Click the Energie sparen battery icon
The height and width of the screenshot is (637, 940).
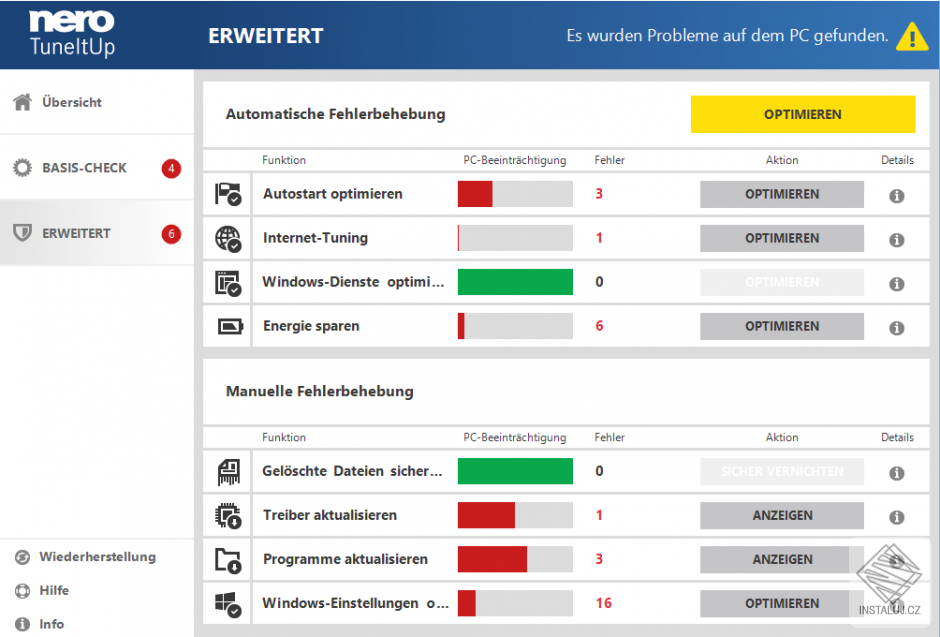pyautogui.click(x=230, y=327)
